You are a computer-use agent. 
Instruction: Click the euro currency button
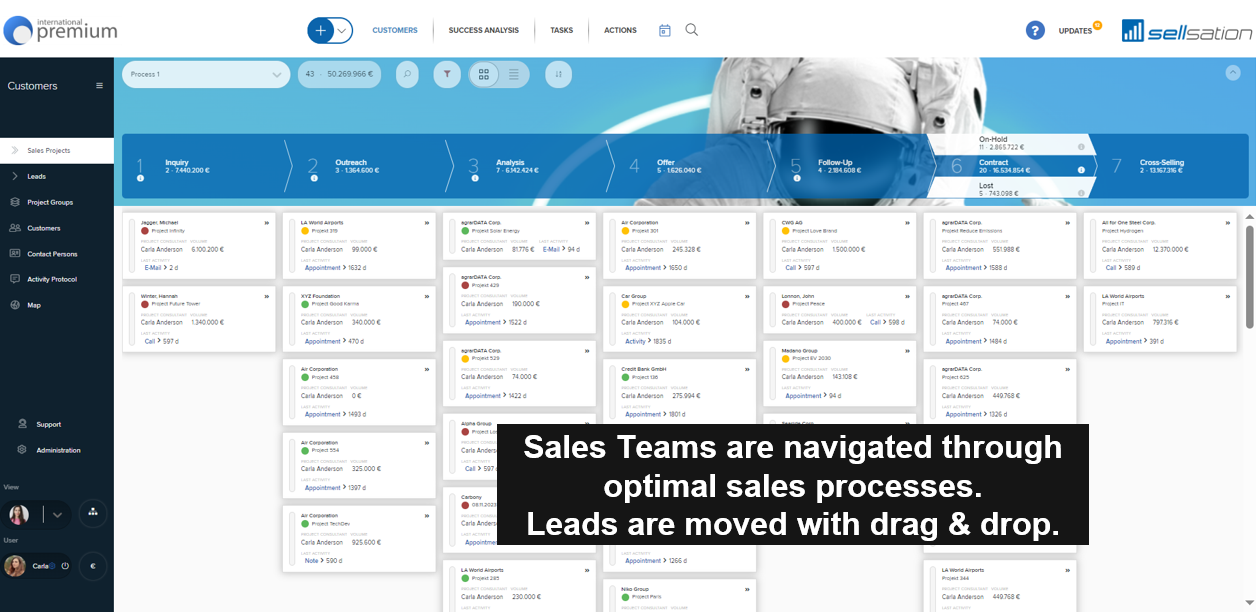[93, 566]
